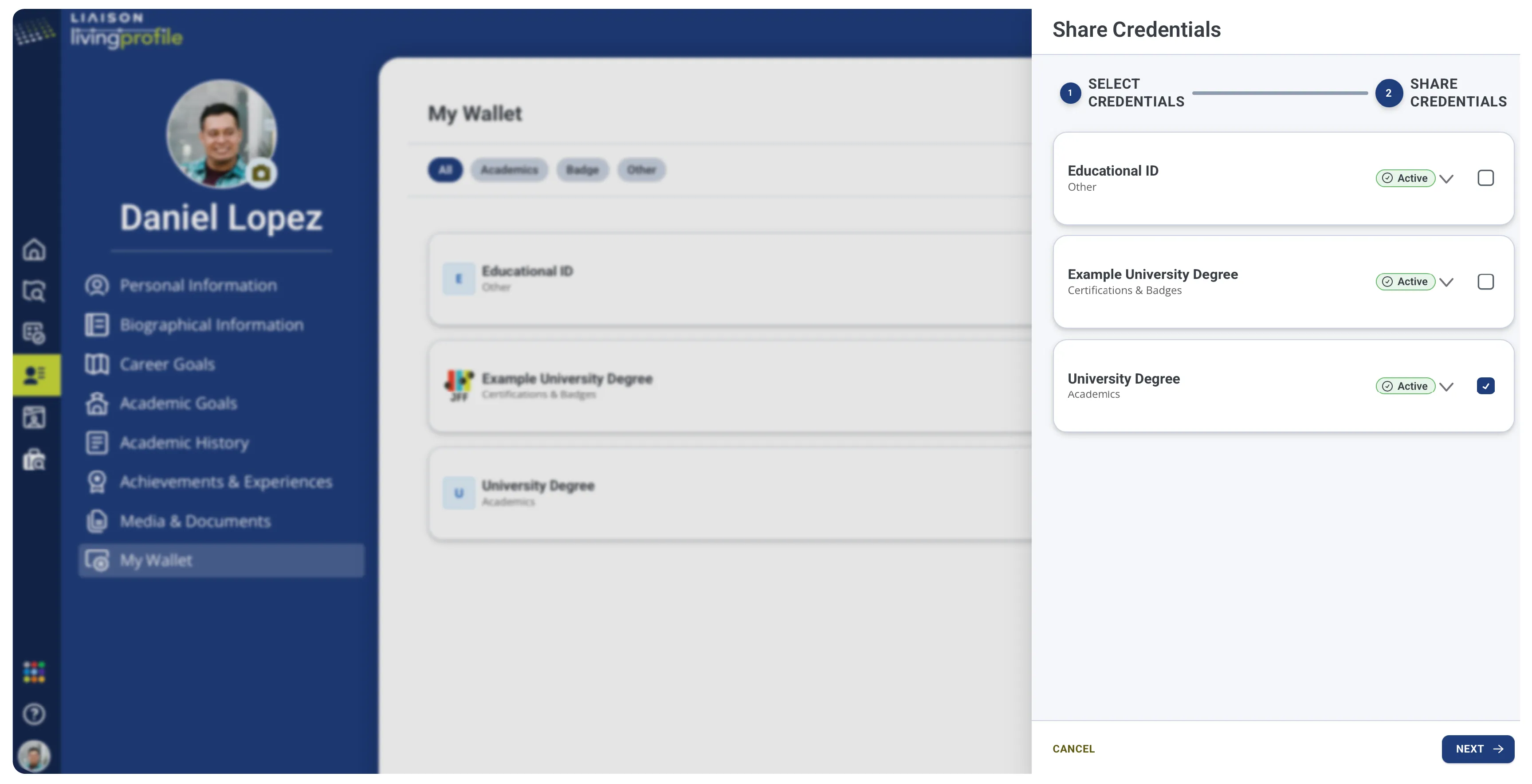Click the Educational ID wallet card E icon
This screenshot has width=1532, height=784.
click(x=459, y=279)
